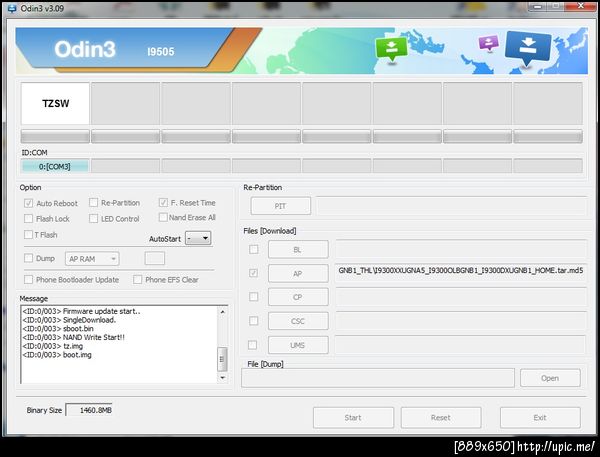Click the BL file button
600x457 pixels.
tap(298, 250)
